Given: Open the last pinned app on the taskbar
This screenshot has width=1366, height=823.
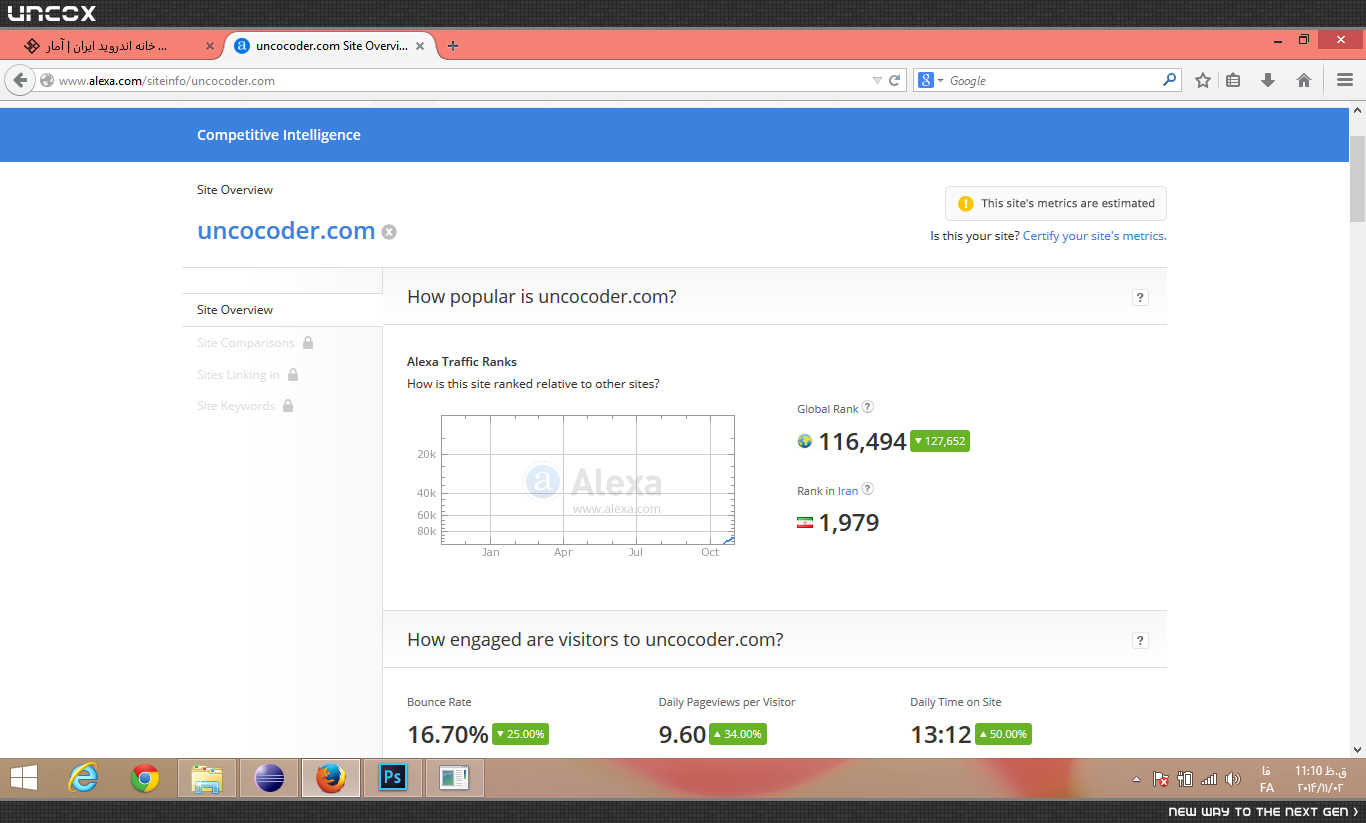Looking at the screenshot, I should point(455,777).
